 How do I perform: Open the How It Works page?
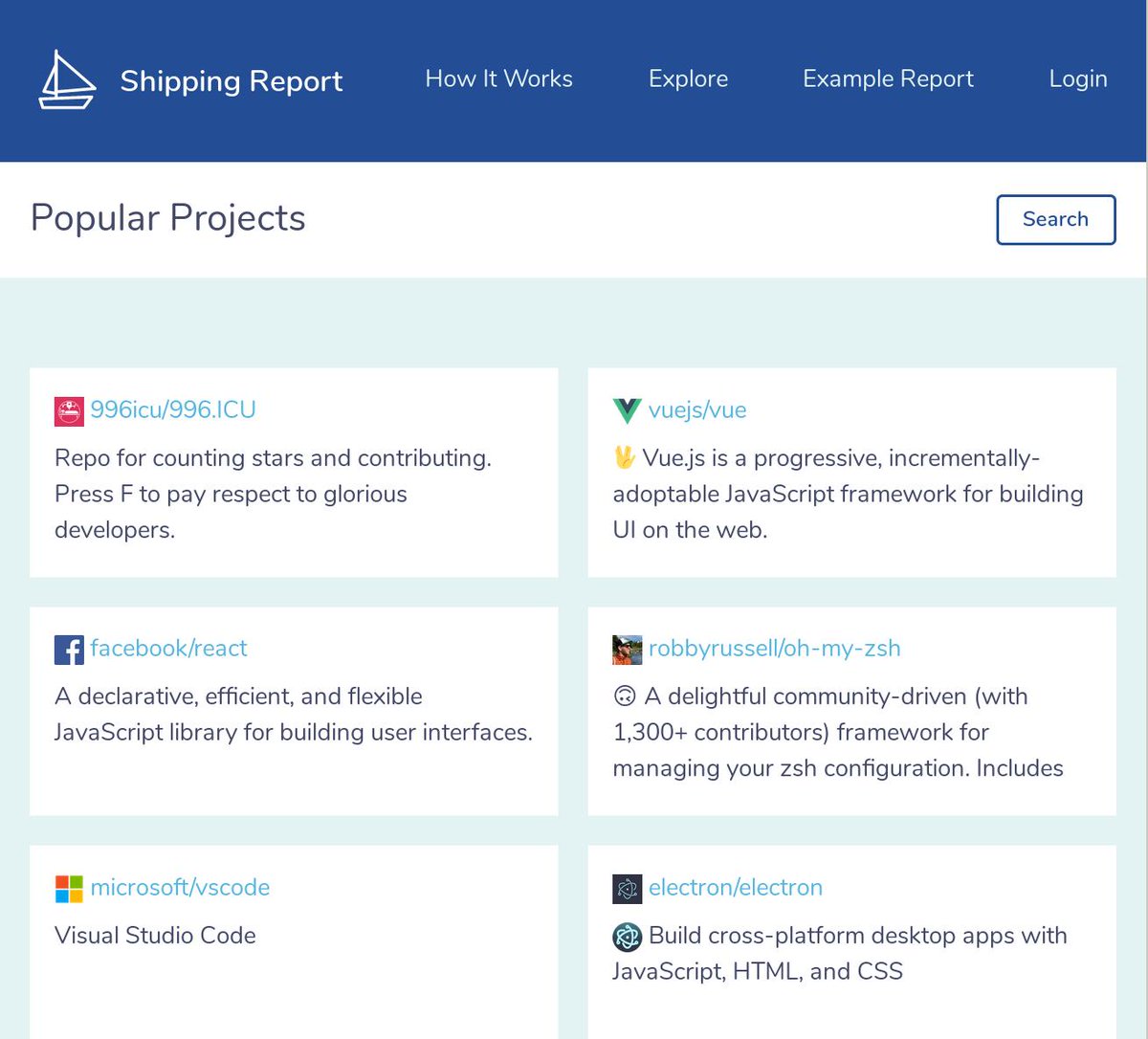click(x=498, y=78)
